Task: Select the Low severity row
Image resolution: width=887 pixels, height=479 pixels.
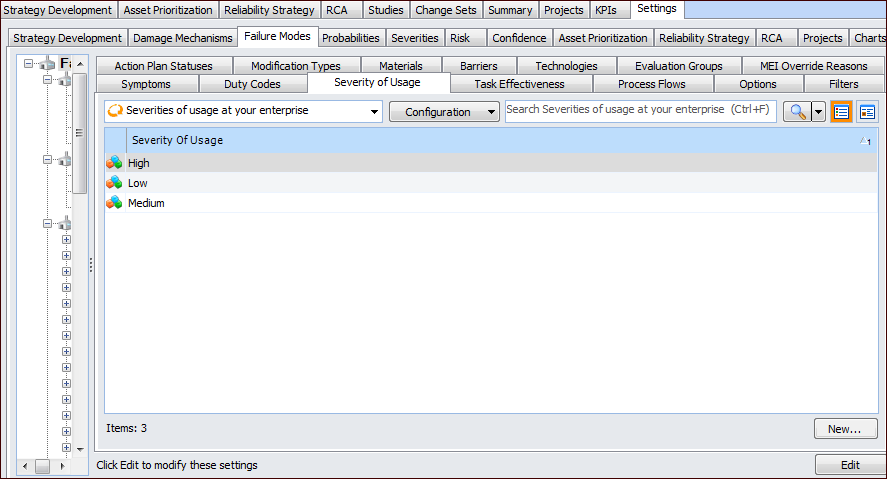Action: pos(491,183)
